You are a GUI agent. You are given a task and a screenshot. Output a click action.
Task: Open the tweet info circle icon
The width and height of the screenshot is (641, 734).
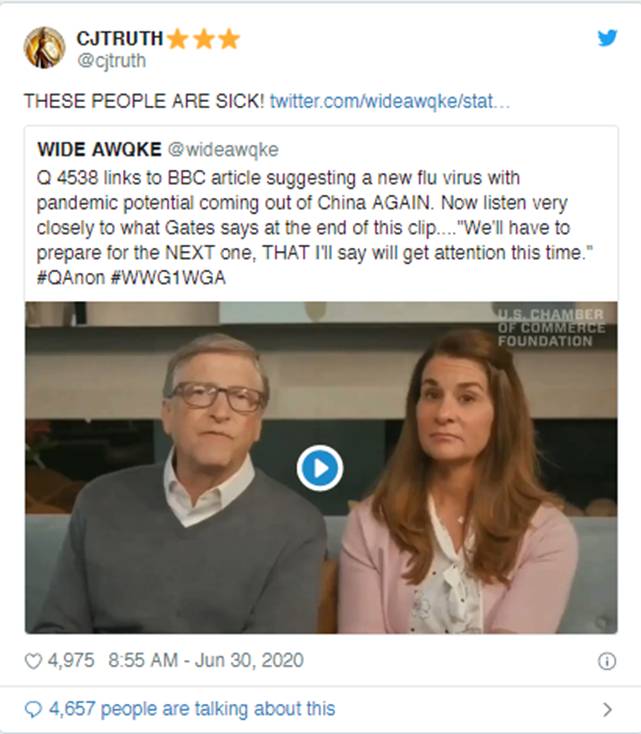(x=606, y=661)
